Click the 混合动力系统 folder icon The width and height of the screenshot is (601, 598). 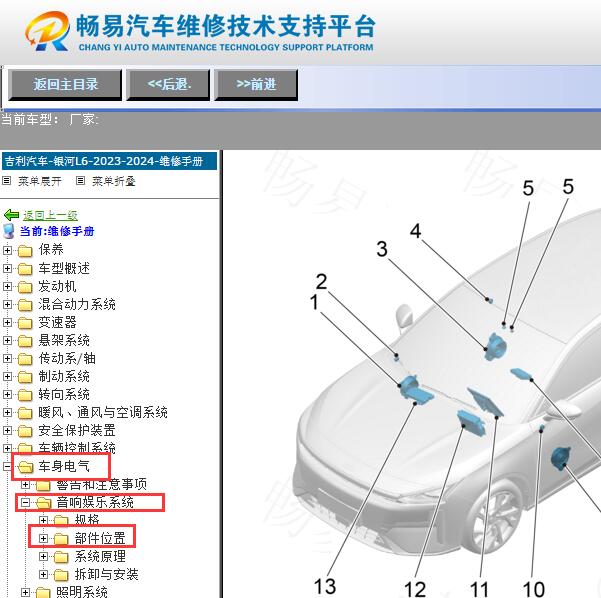25,305
